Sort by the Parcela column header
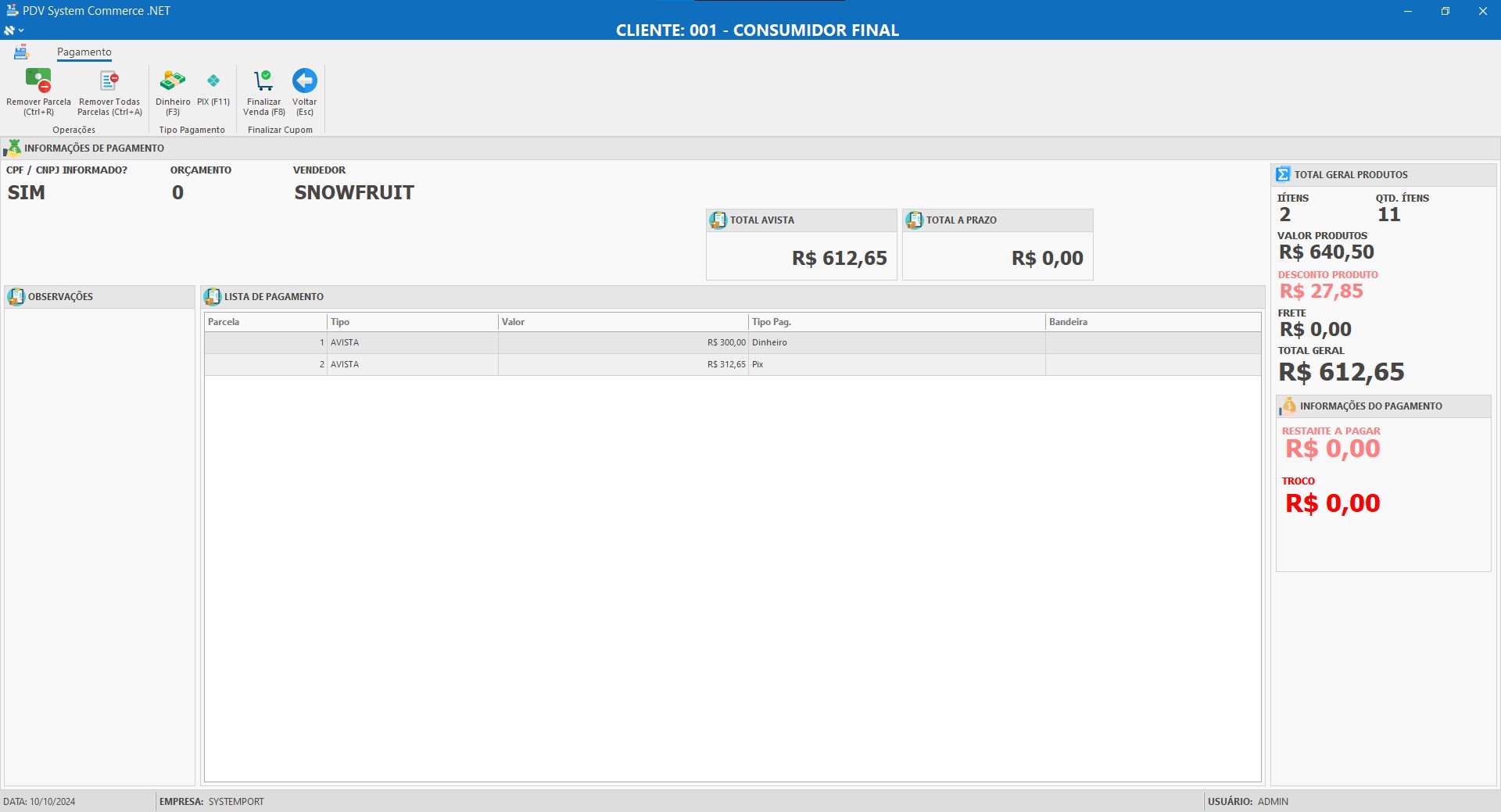The height and width of the screenshot is (812, 1501). (265, 322)
